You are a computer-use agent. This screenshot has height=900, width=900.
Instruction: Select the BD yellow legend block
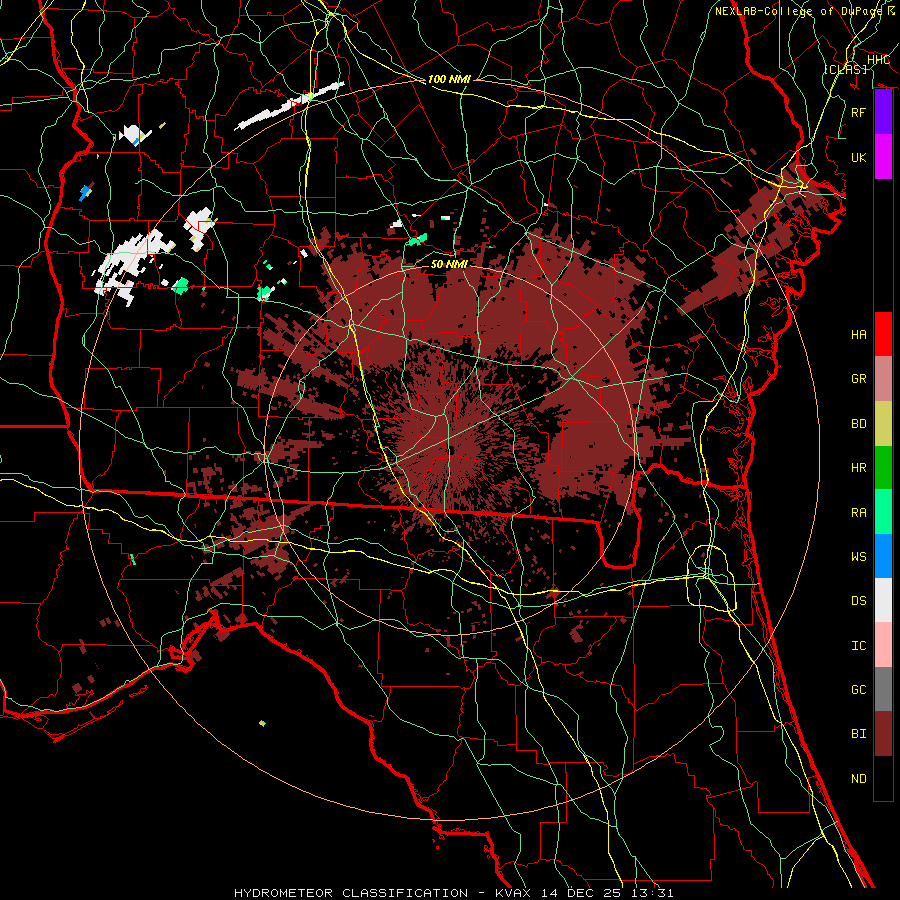(883, 424)
